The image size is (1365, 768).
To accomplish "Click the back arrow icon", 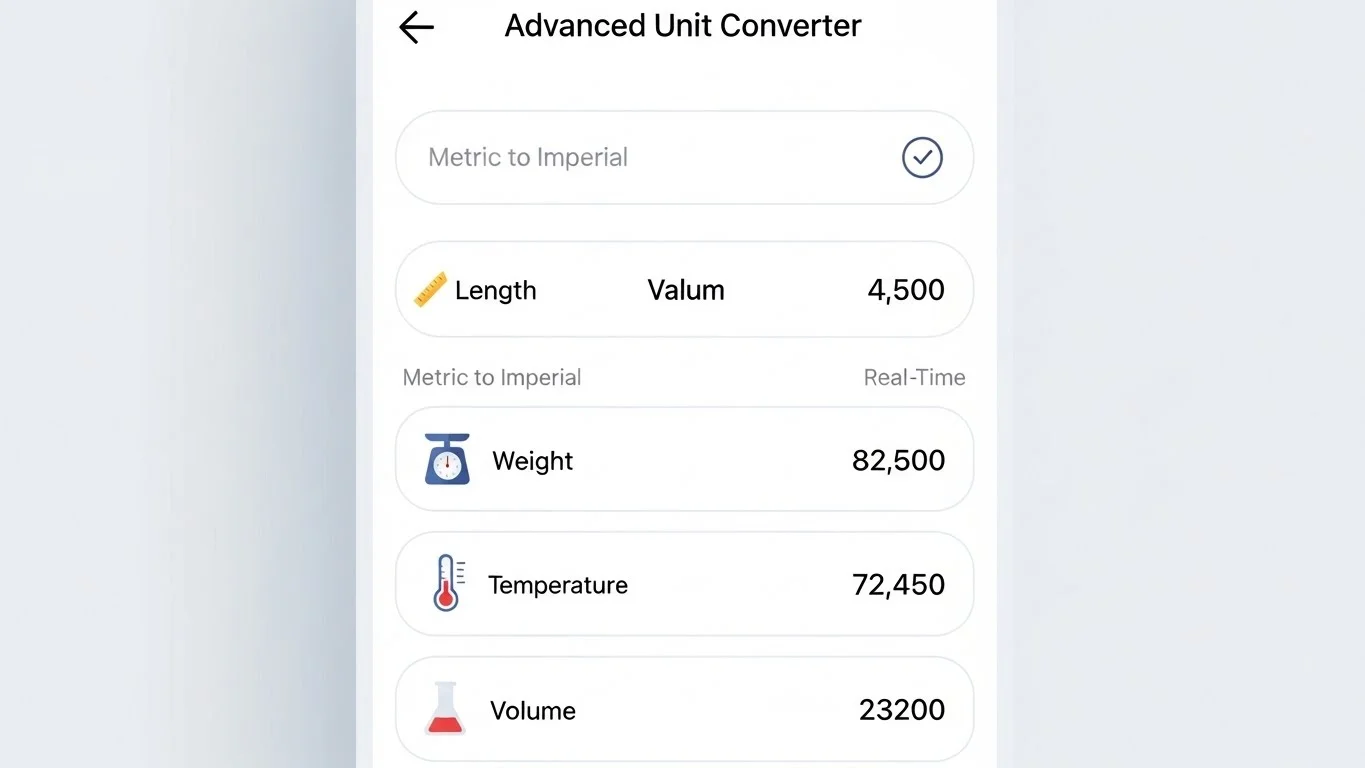I will coord(416,27).
